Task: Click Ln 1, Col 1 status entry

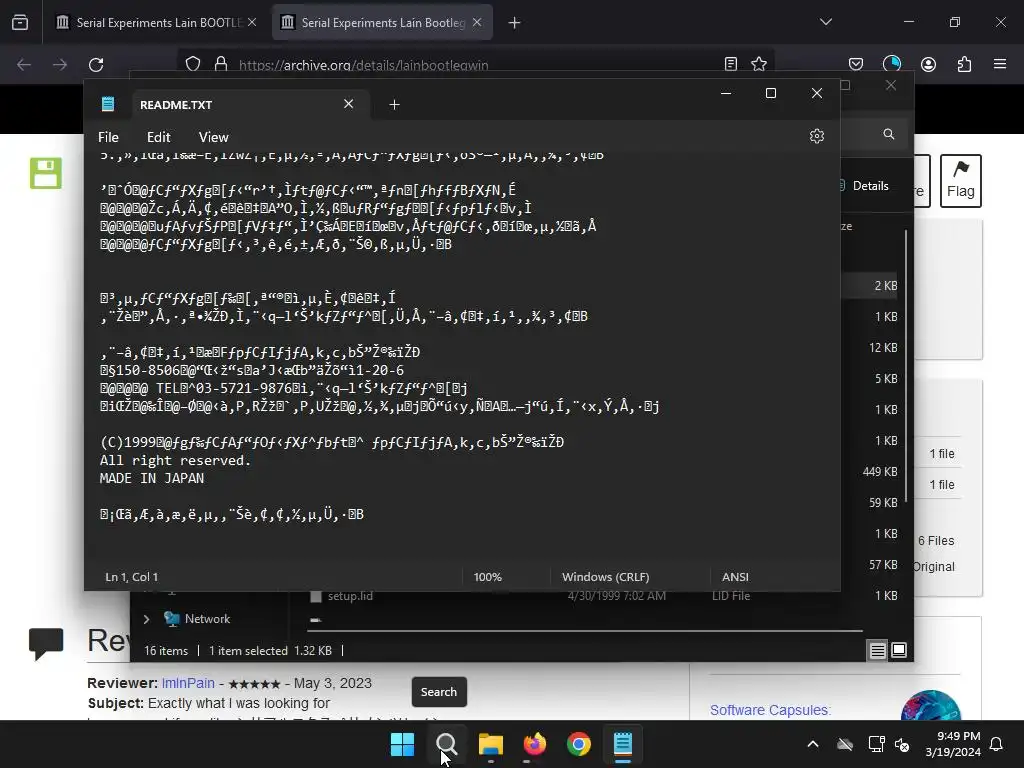Action: [x=131, y=577]
